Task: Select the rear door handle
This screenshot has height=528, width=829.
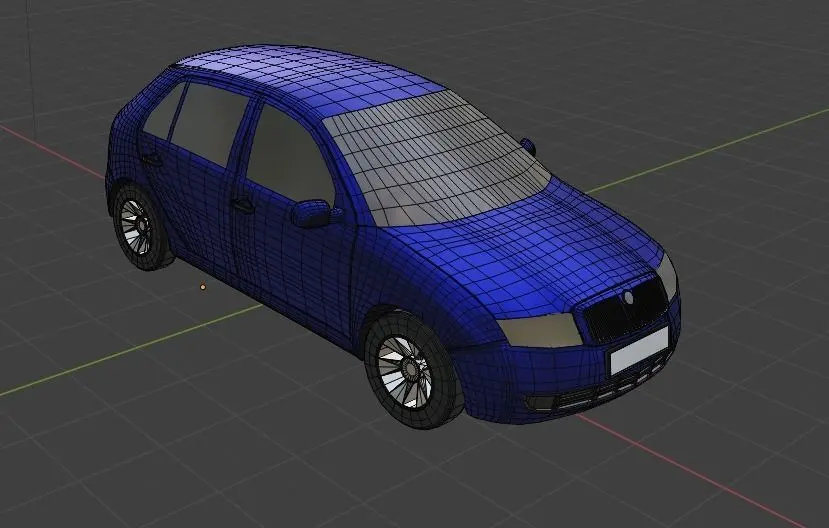Action: 151,158
